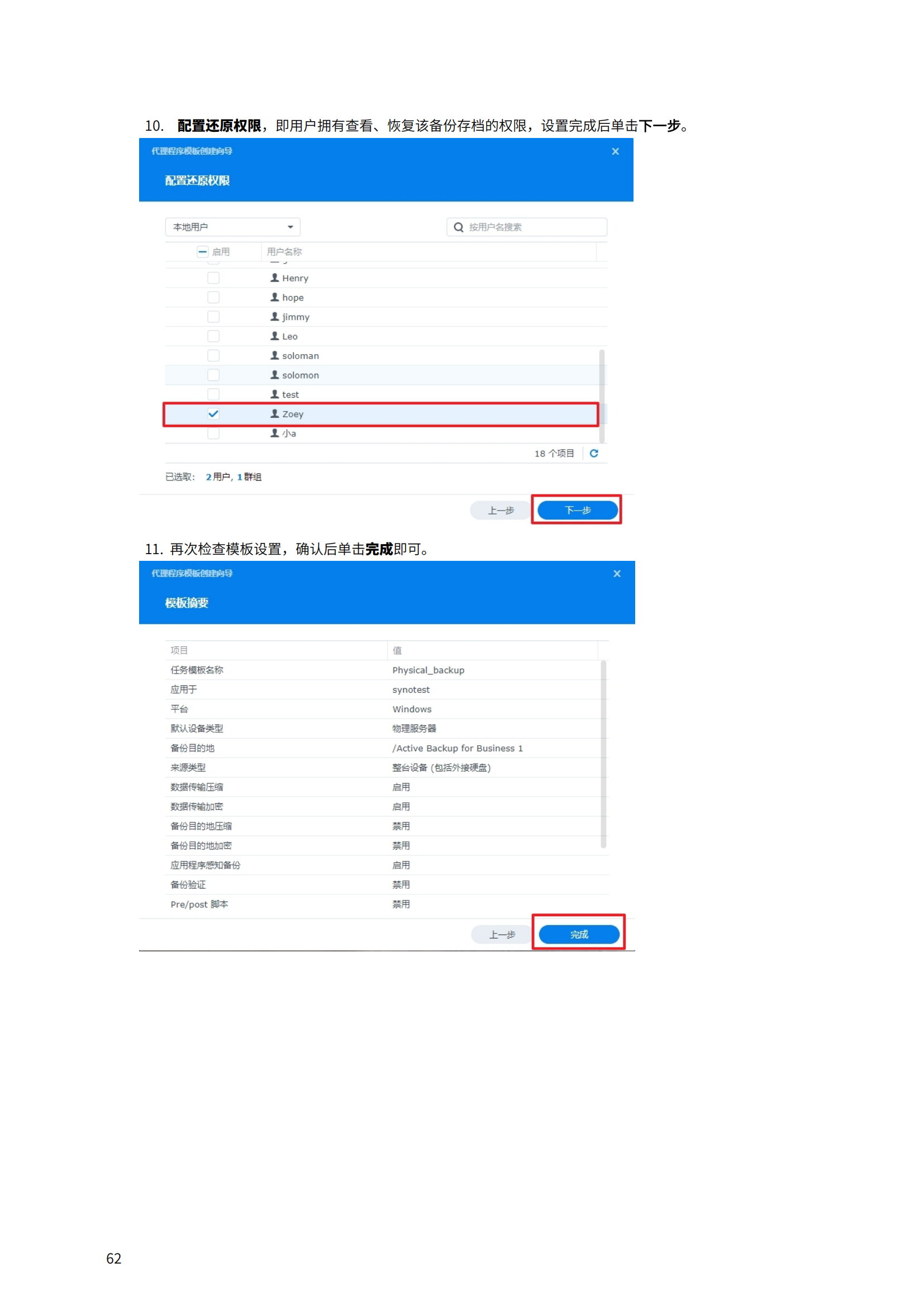Click the test user icon
924x1306 pixels.
pyautogui.click(x=275, y=394)
